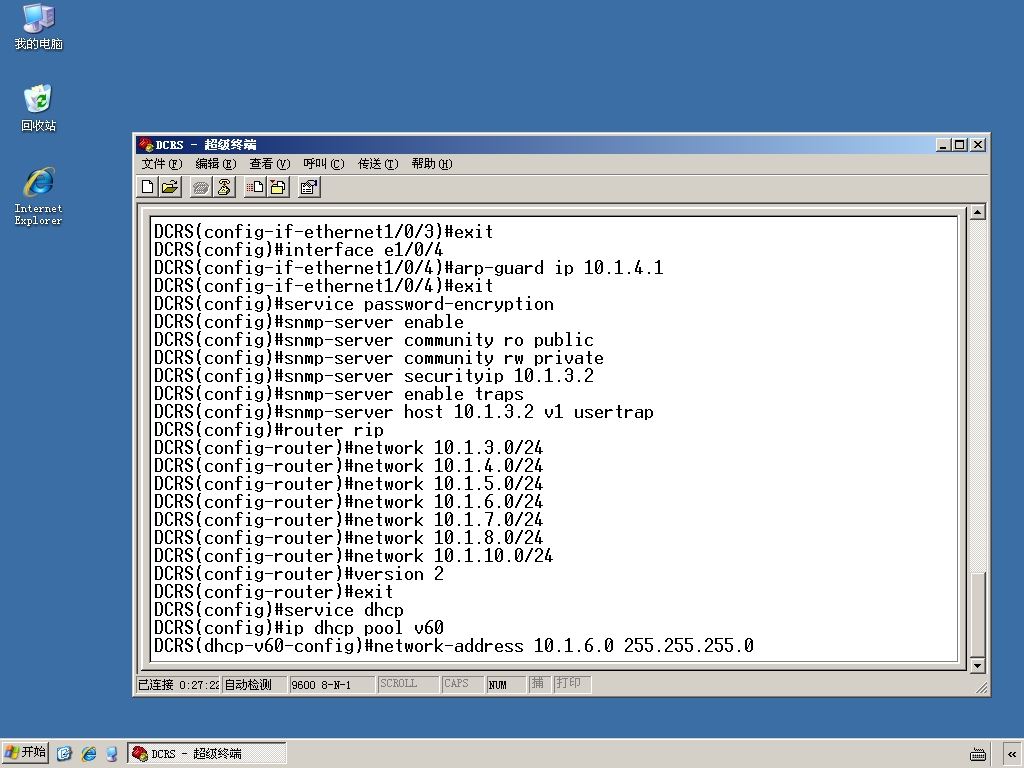The height and width of the screenshot is (768, 1024).
Task: Click the Call (phone) toolbar icon
Action: point(200,187)
